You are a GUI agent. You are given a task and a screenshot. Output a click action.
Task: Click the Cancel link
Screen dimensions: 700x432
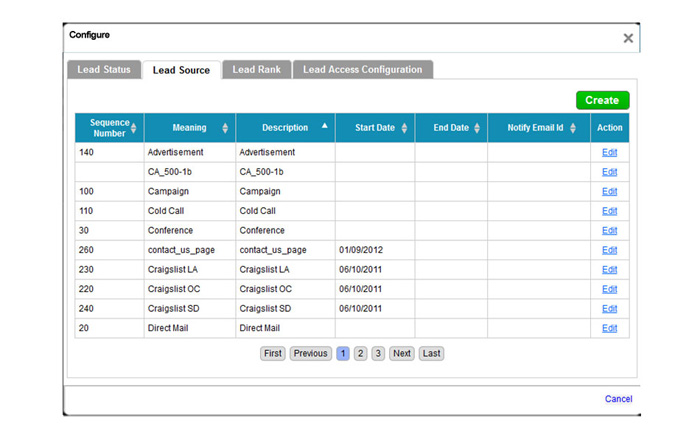coord(618,399)
